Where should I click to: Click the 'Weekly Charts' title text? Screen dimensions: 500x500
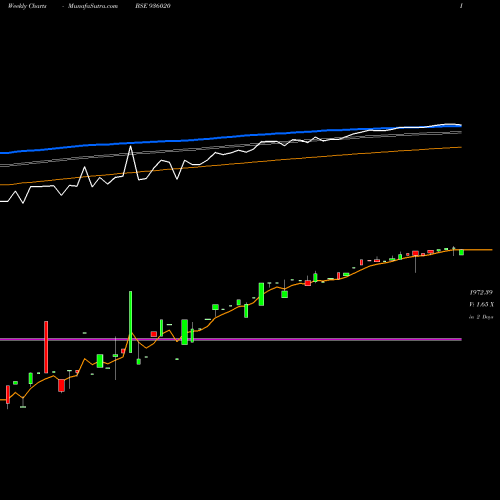point(27,6)
